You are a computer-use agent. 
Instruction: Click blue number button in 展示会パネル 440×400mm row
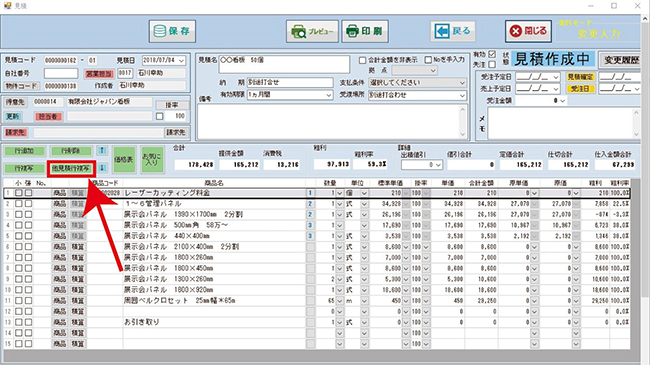pos(310,236)
